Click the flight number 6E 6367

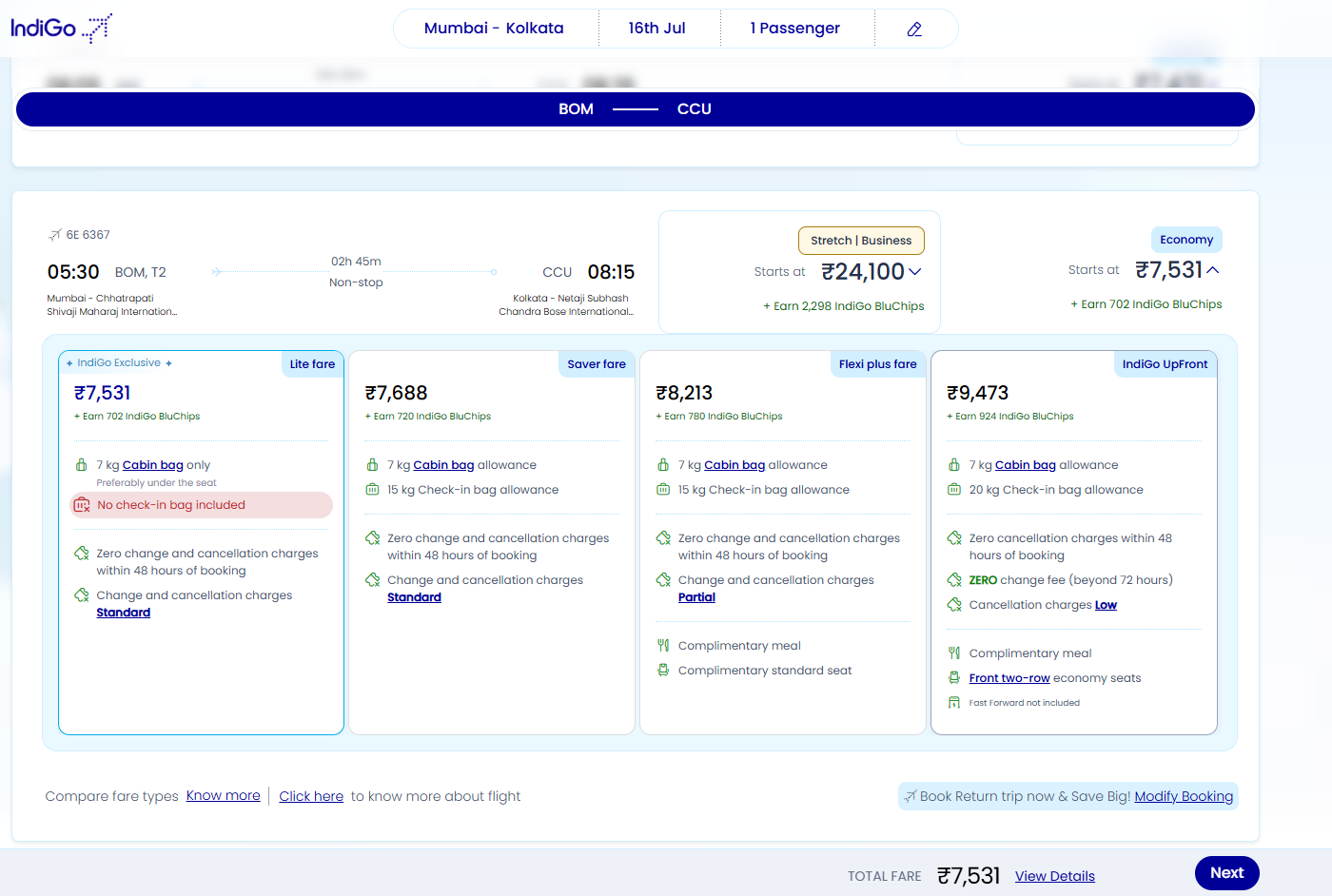tap(88, 235)
